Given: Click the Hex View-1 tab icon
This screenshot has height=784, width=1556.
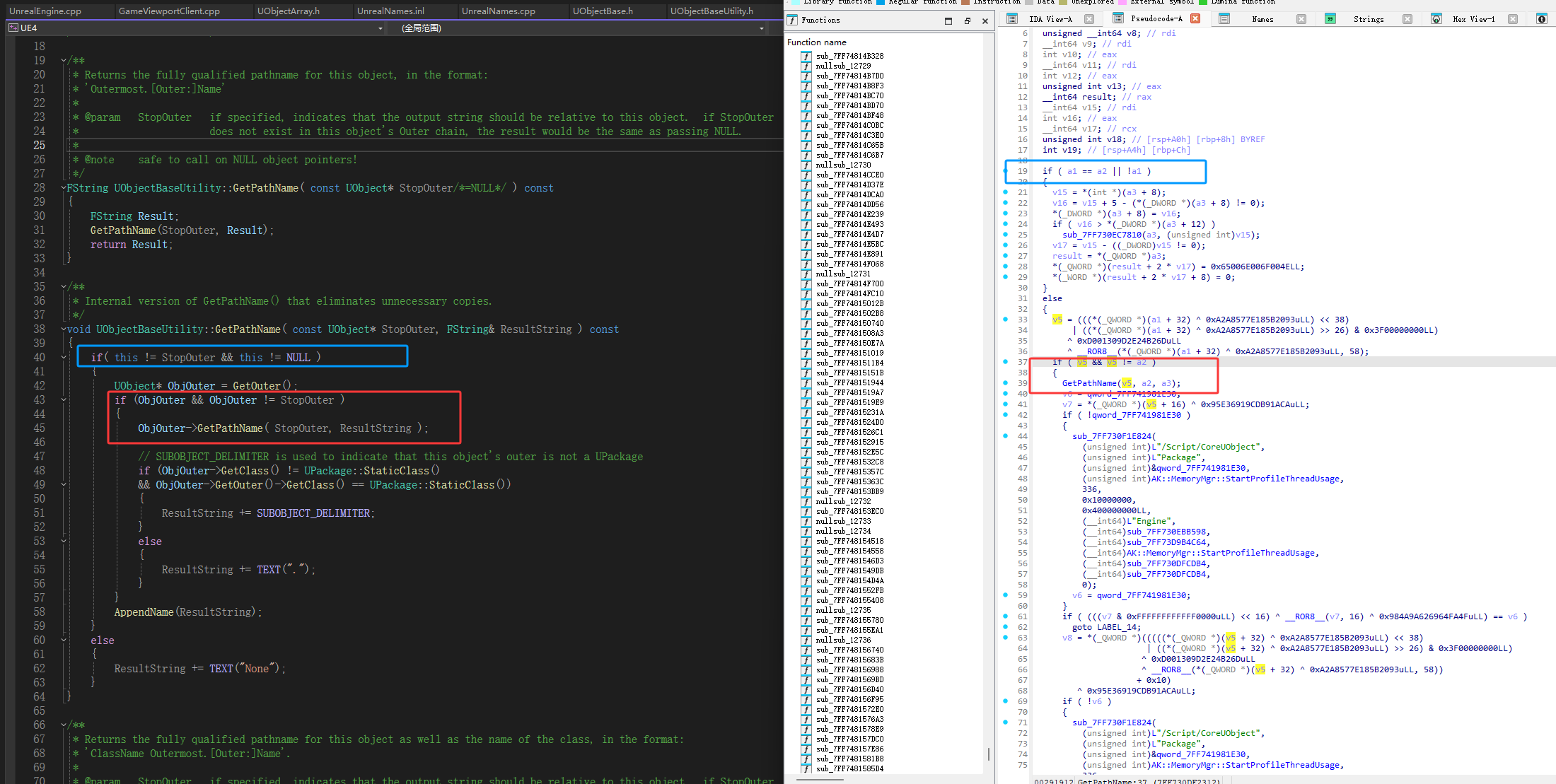Looking at the screenshot, I should click(1436, 19).
